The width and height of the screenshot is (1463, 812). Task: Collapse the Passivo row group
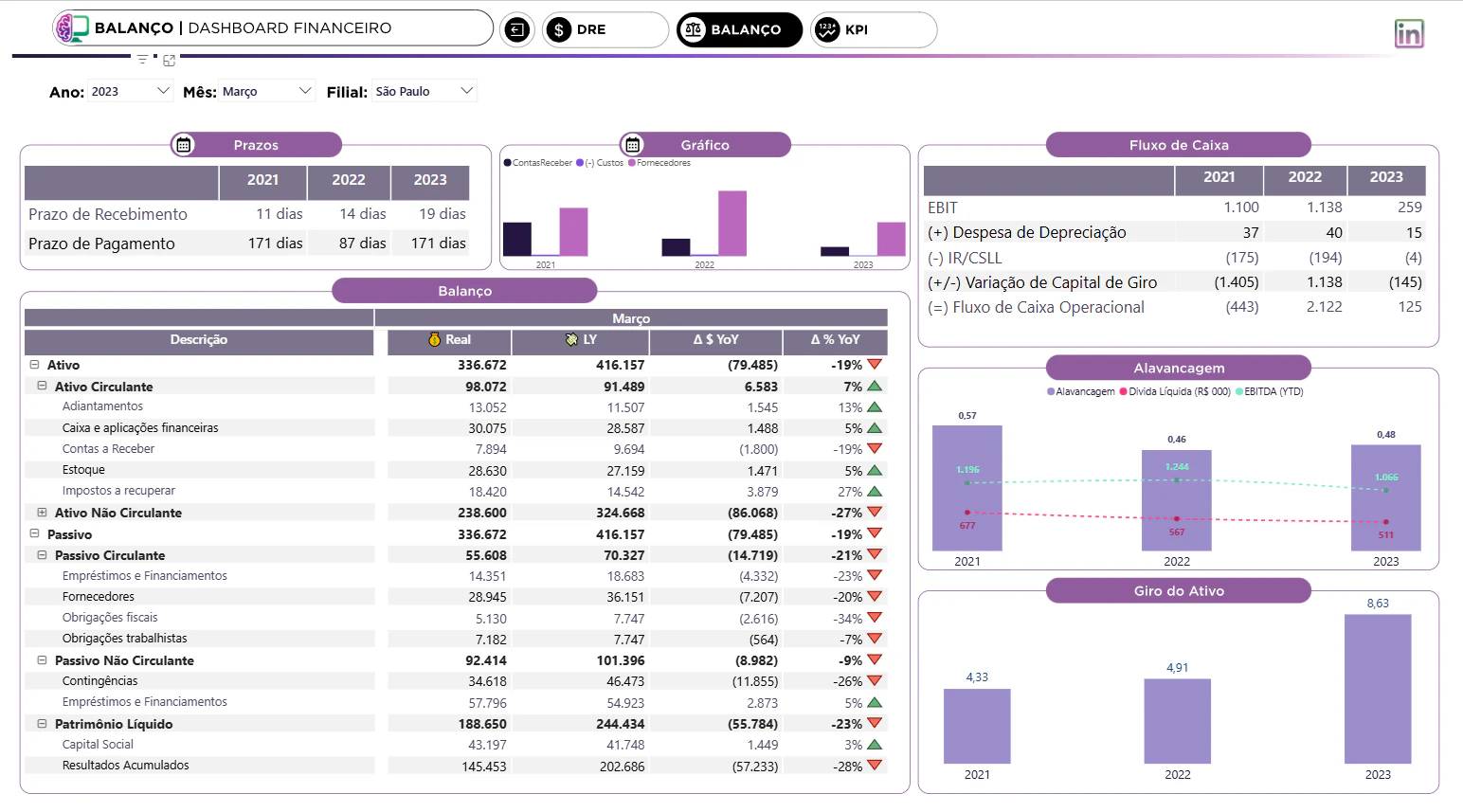(x=34, y=534)
